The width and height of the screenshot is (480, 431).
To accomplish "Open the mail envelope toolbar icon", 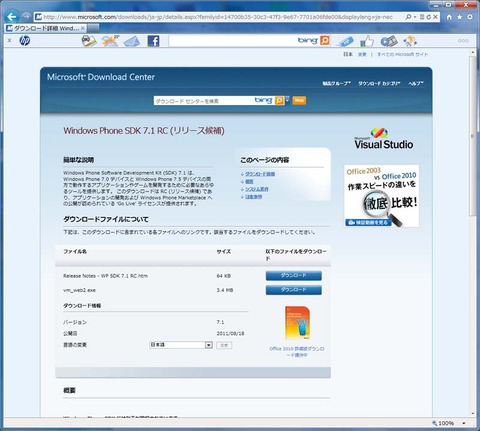I will [132, 41].
